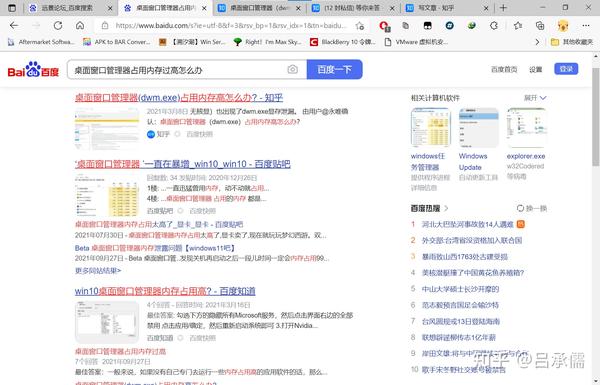
Task: Open the explorer.exe software thumbnail
Action: click(526, 127)
